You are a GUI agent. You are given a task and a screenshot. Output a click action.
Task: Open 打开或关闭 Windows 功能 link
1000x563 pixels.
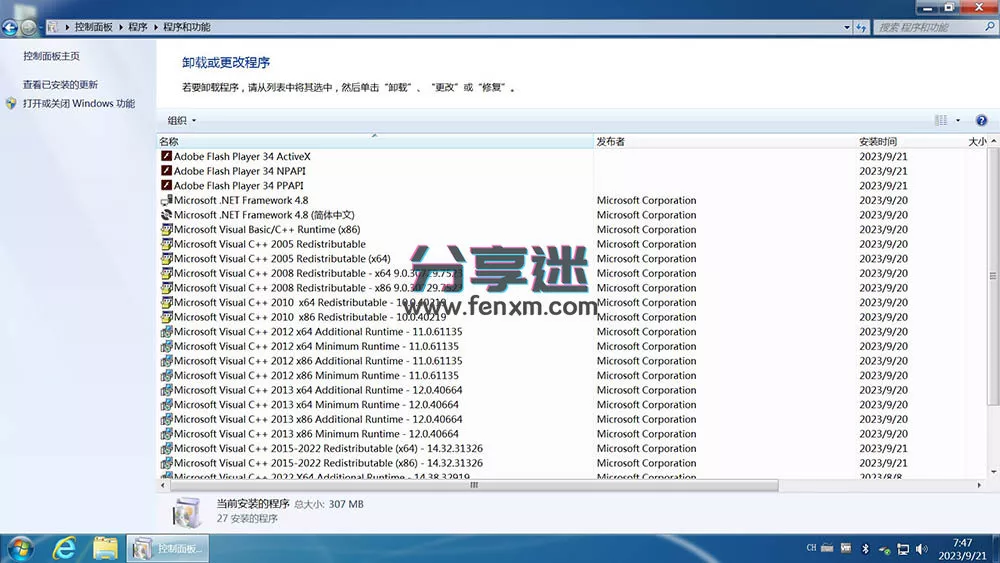79,103
